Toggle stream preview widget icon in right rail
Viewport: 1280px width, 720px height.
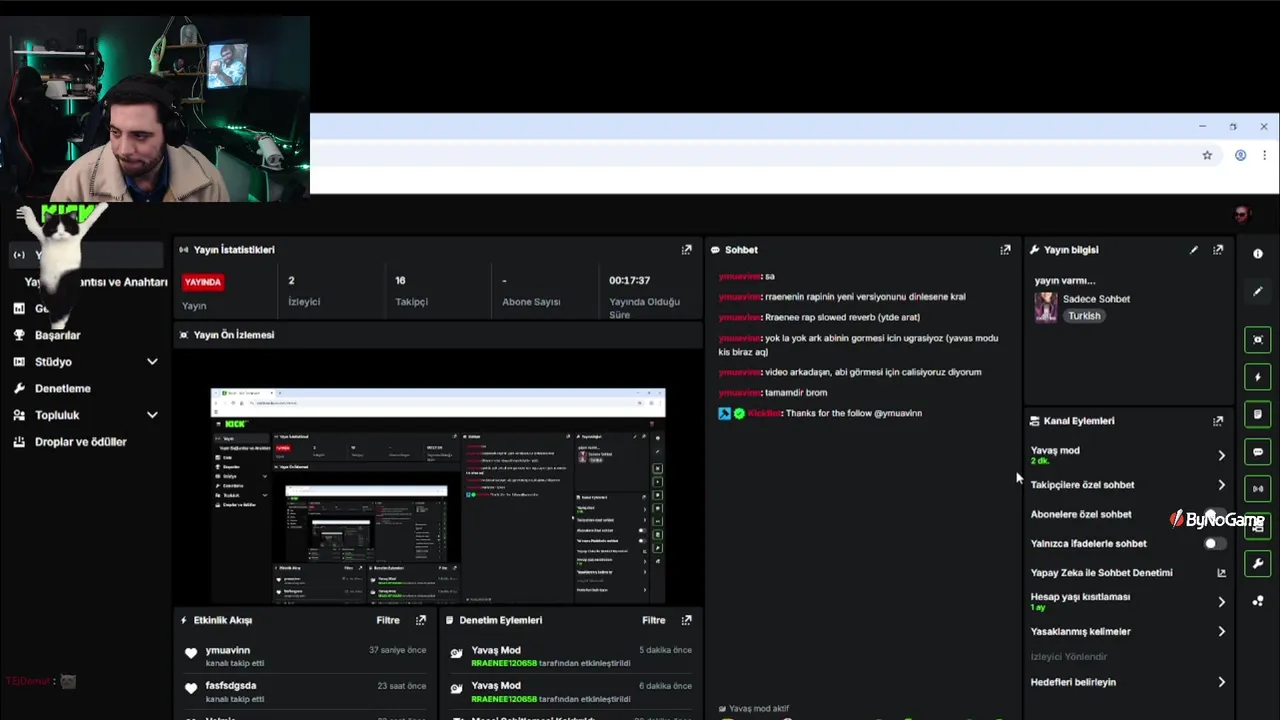coord(1258,339)
